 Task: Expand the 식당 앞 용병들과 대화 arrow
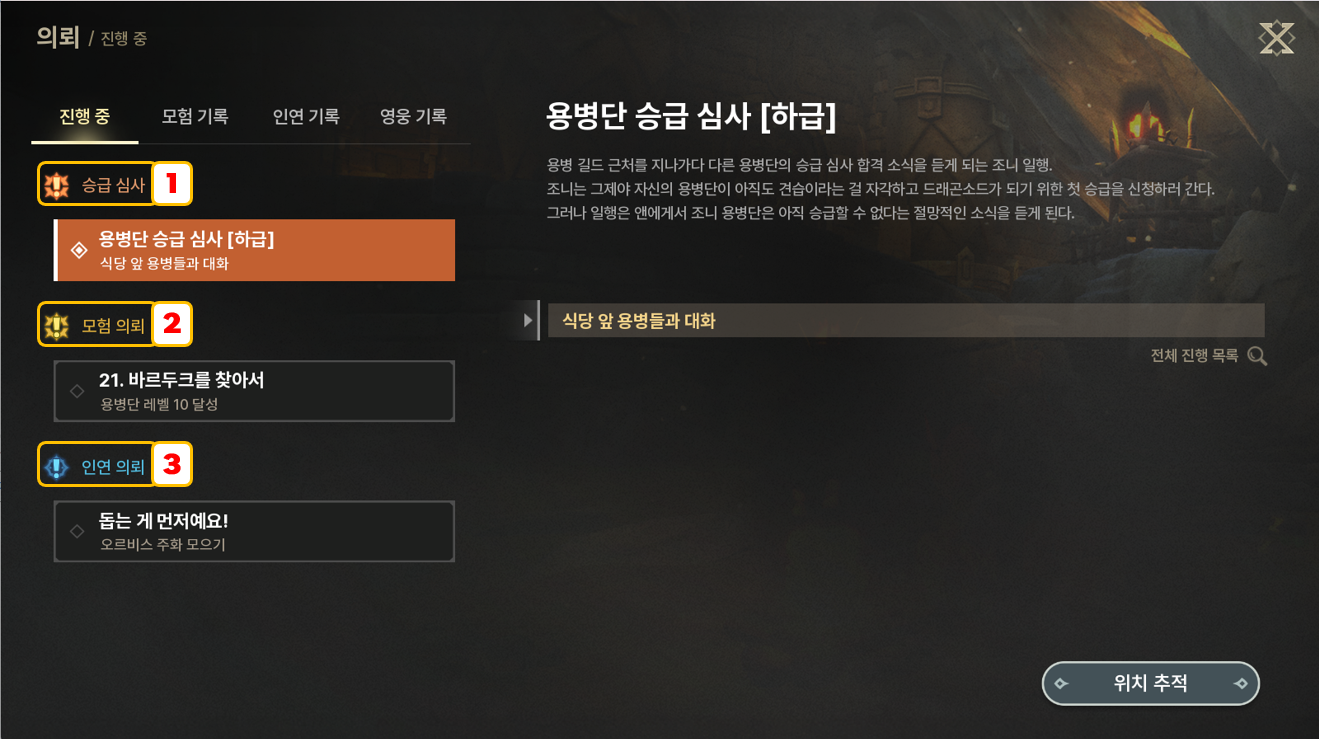coord(529,321)
